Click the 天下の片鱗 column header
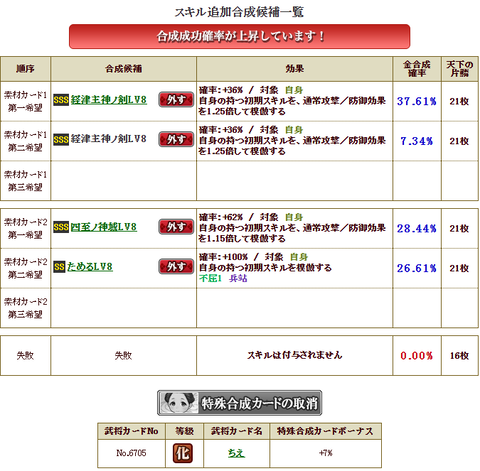This screenshot has height=471, width=480. (460, 69)
